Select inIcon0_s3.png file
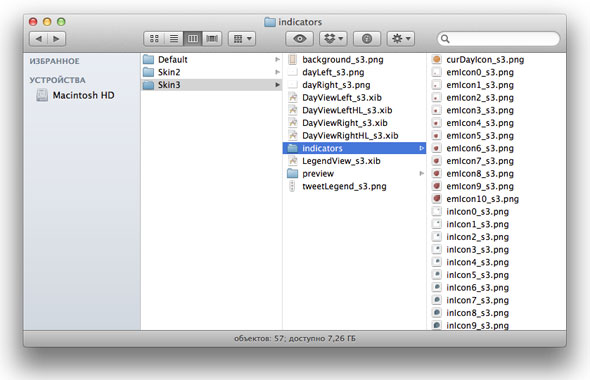 click(x=497, y=211)
